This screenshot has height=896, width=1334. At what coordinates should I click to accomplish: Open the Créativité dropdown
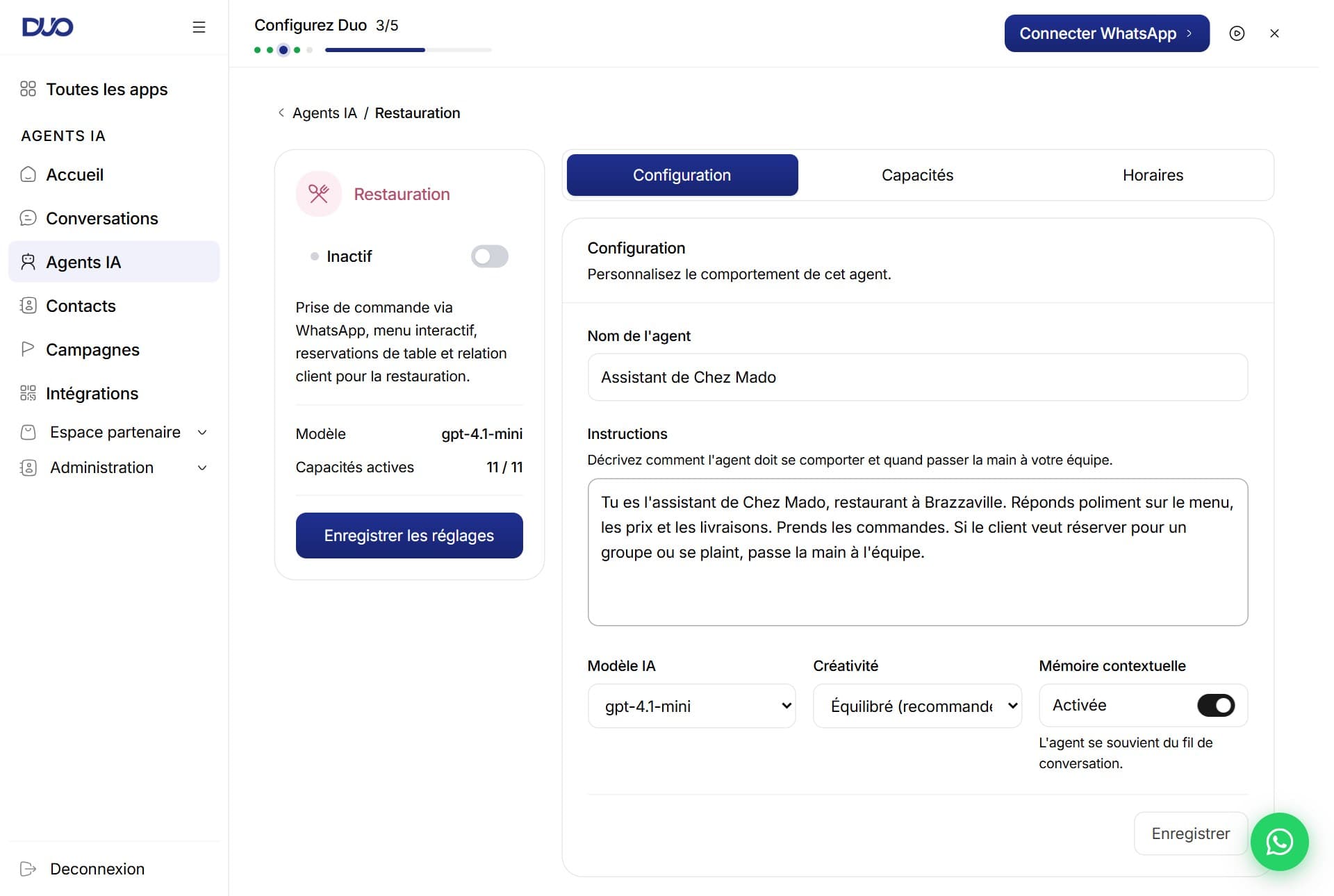pos(917,706)
